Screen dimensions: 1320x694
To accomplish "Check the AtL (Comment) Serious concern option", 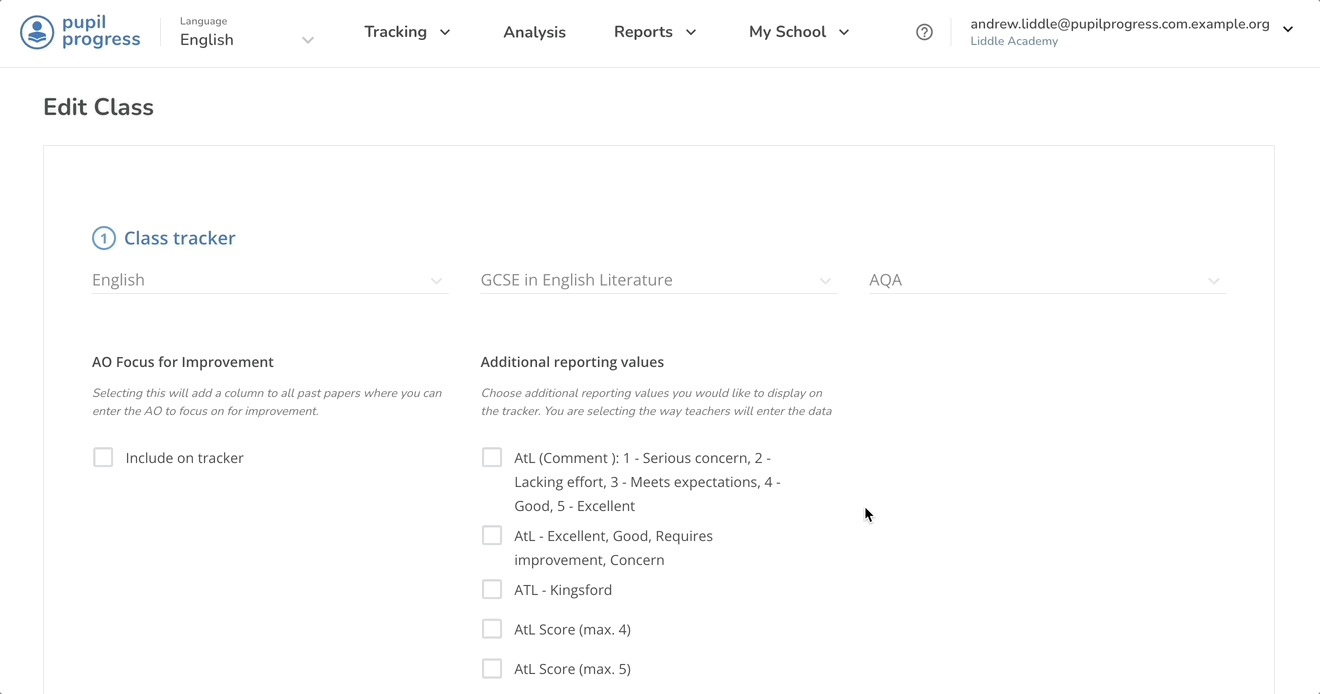I will point(492,457).
